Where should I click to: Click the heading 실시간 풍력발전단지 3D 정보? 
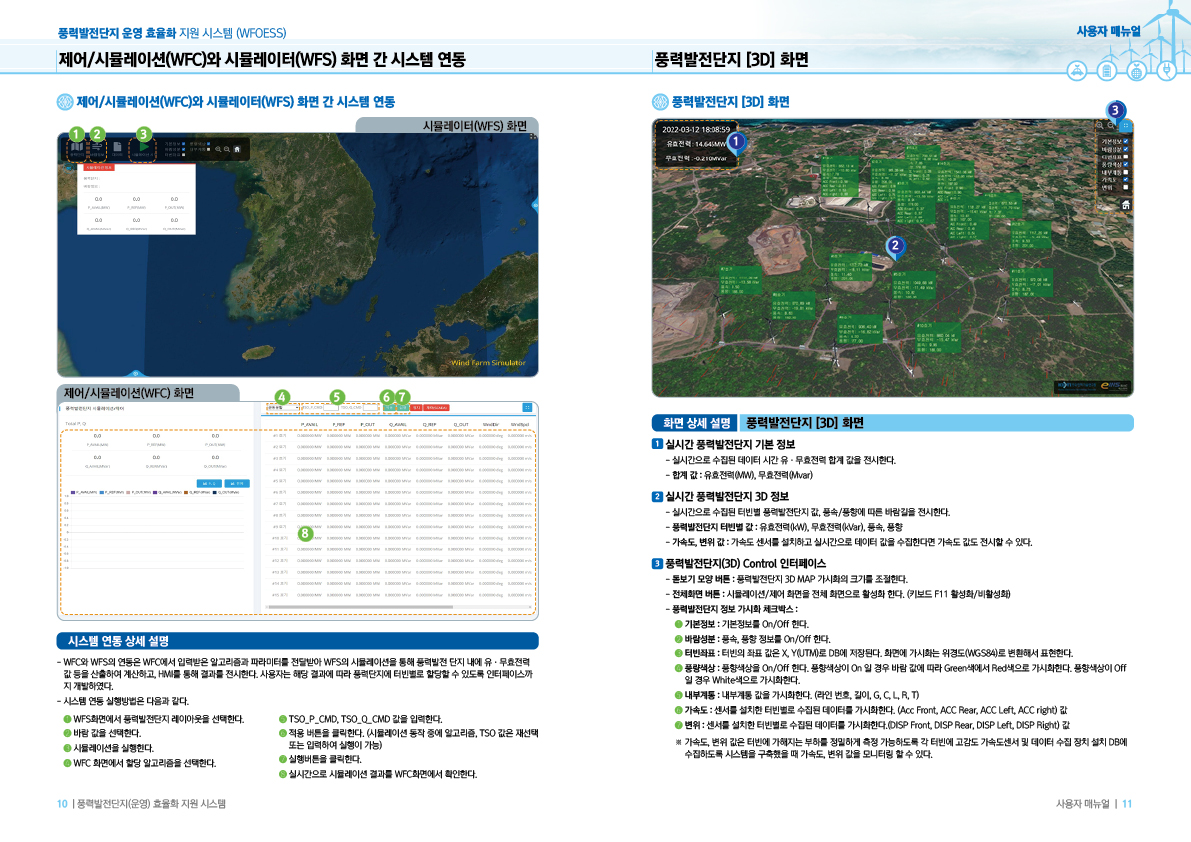point(727,497)
